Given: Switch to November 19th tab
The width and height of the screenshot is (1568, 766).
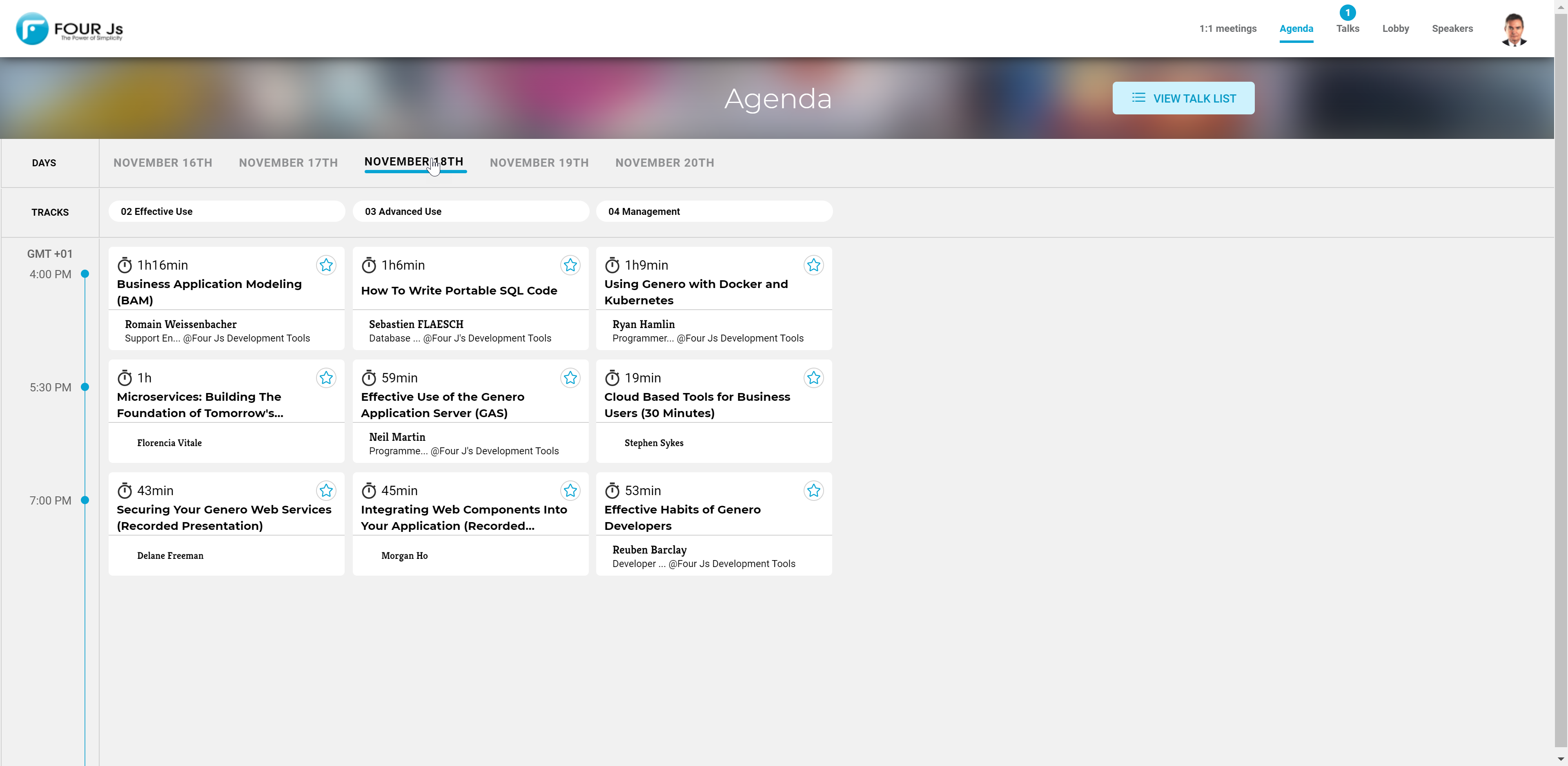Looking at the screenshot, I should [539, 163].
